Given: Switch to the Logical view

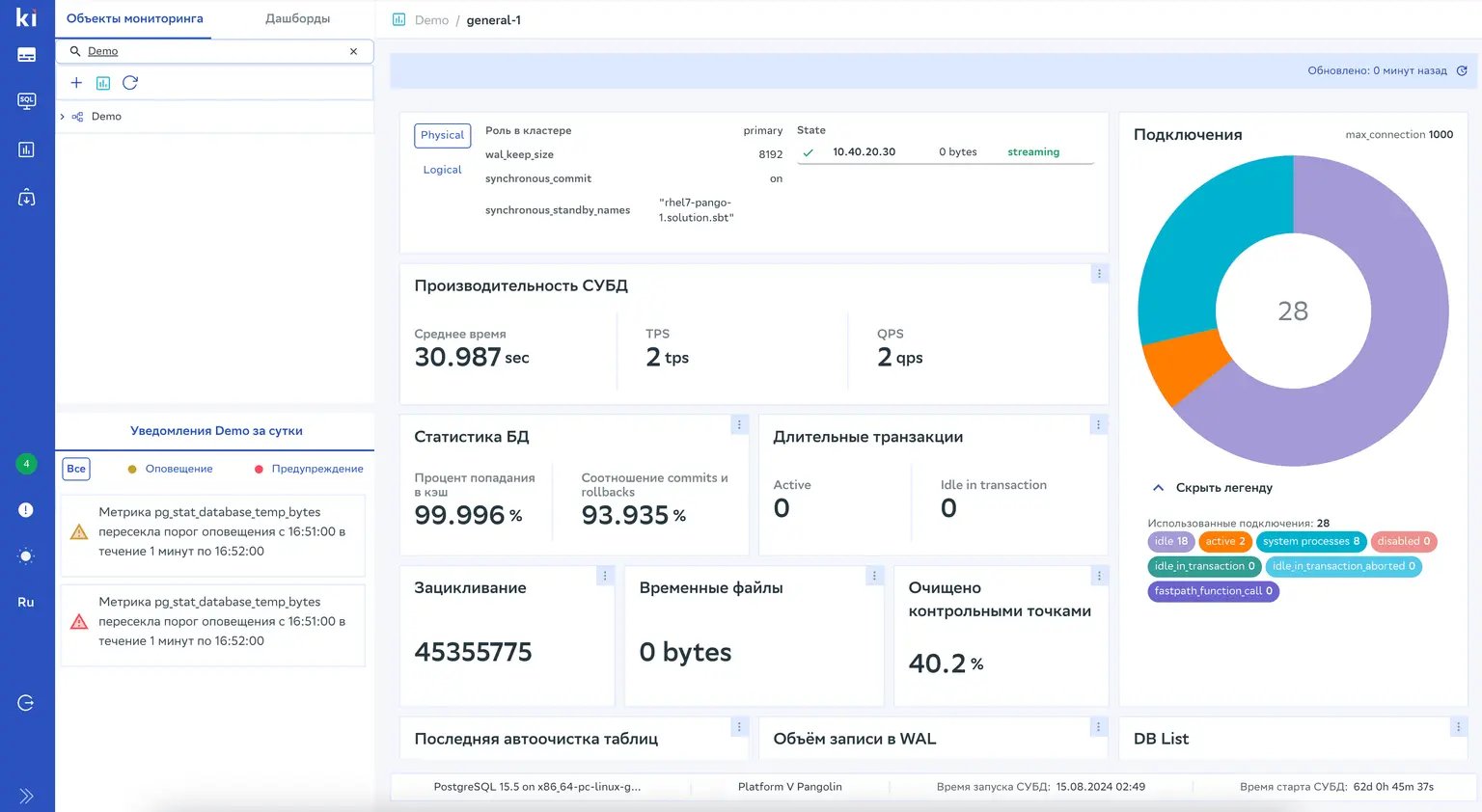Looking at the screenshot, I should [x=442, y=169].
